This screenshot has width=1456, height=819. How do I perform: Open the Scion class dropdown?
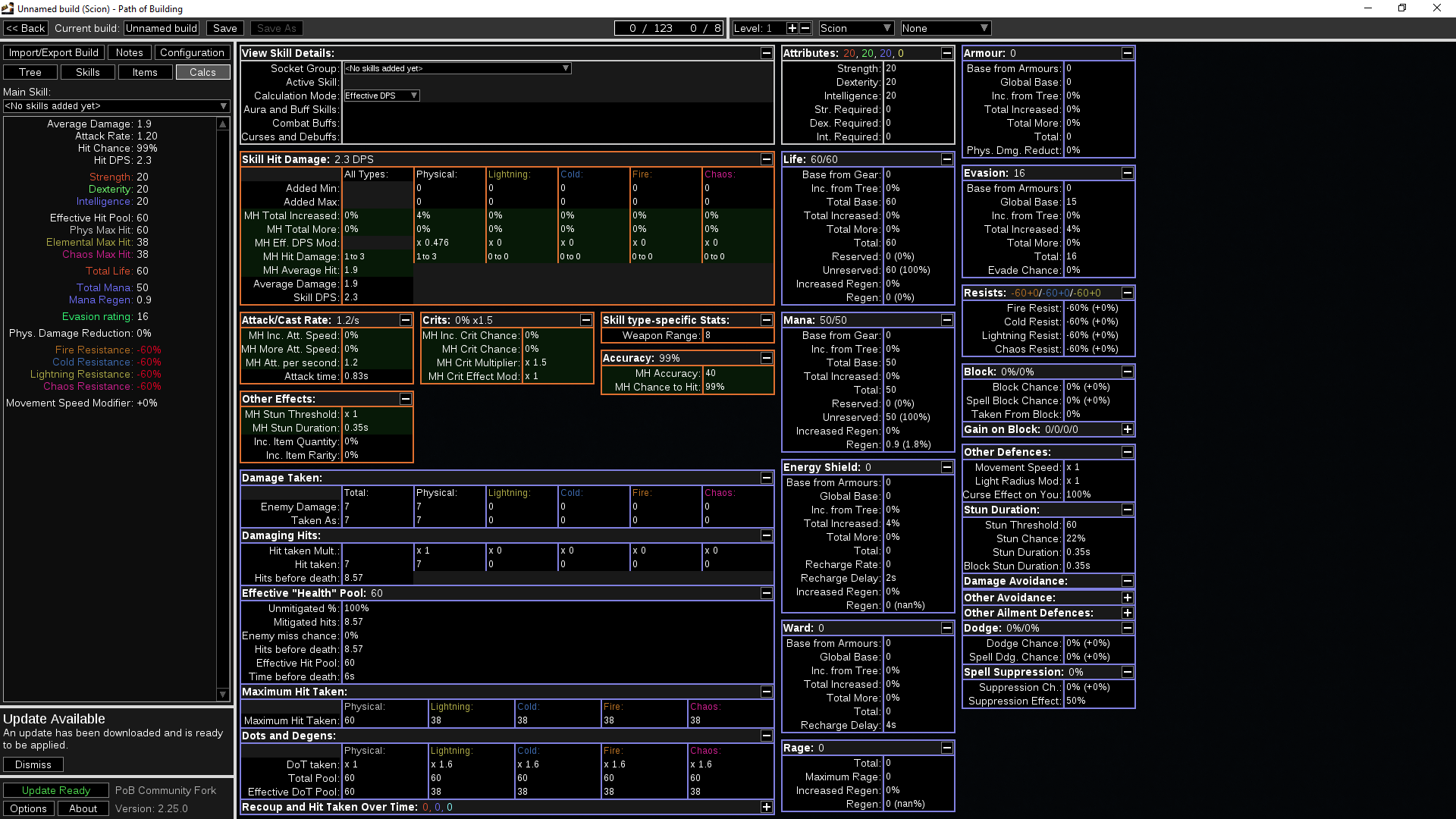856,28
